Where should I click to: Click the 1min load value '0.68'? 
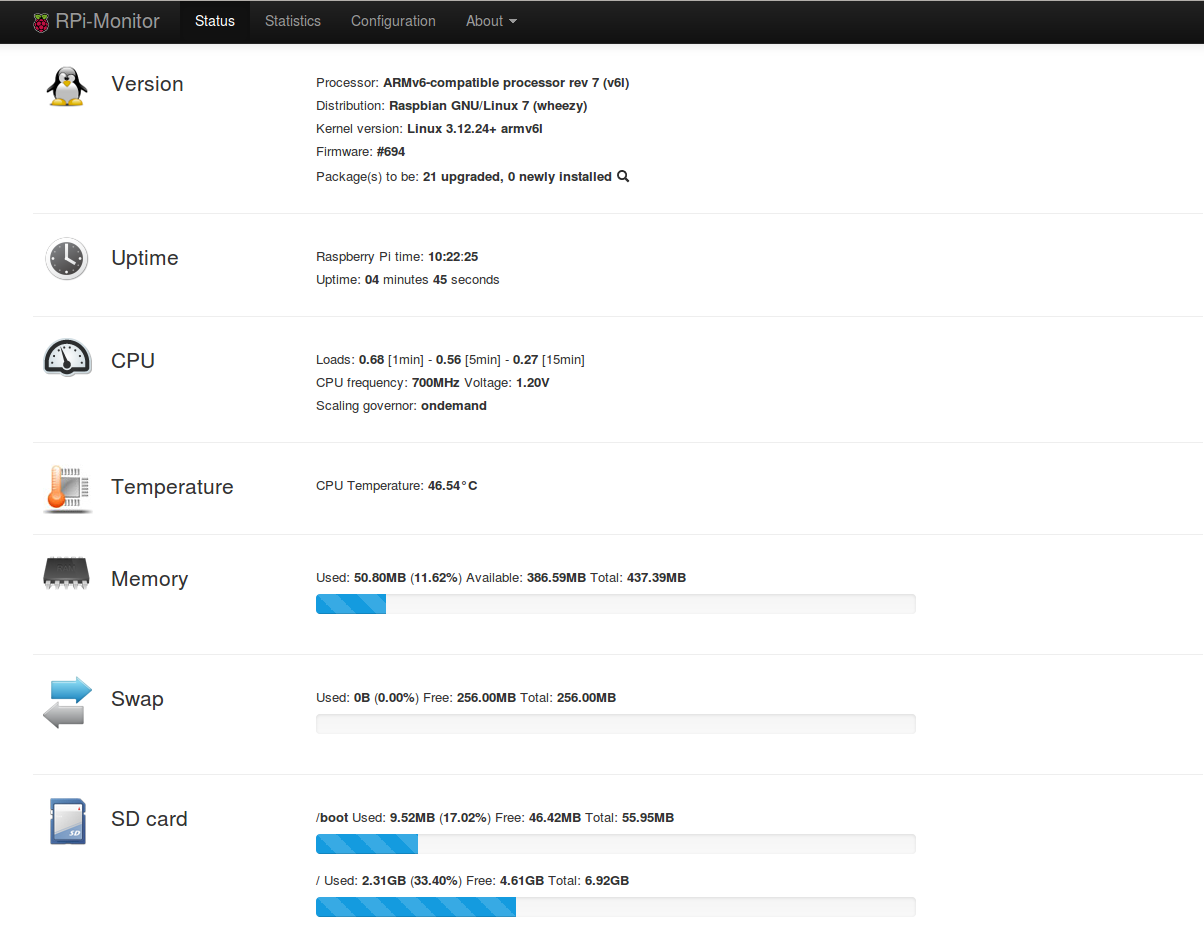[x=371, y=360]
